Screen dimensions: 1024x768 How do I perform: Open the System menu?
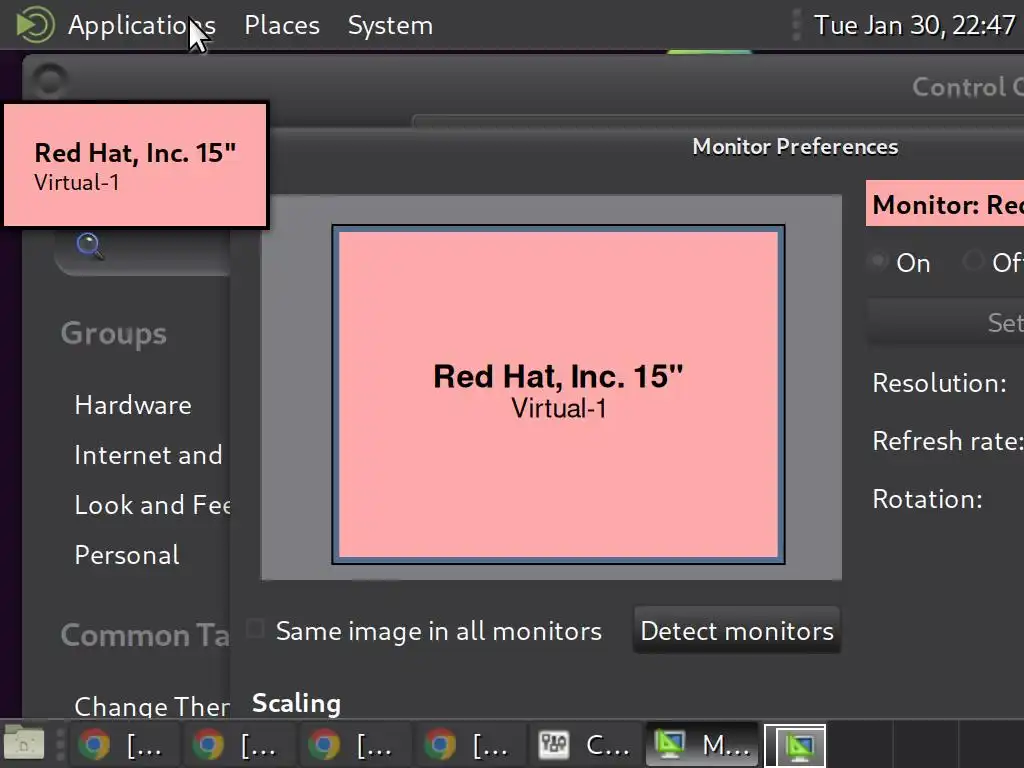(390, 25)
